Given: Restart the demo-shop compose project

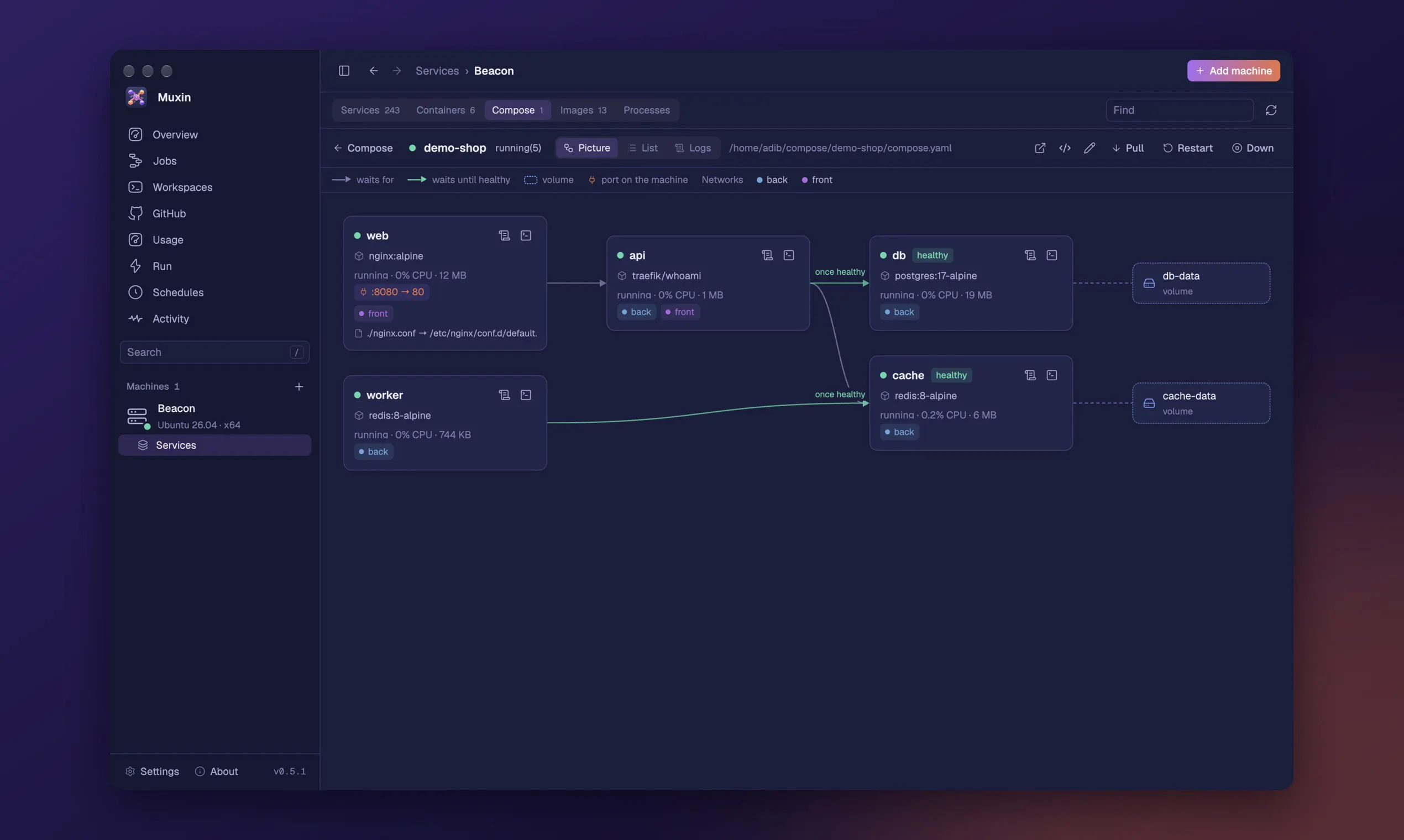Looking at the screenshot, I should point(1187,148).
